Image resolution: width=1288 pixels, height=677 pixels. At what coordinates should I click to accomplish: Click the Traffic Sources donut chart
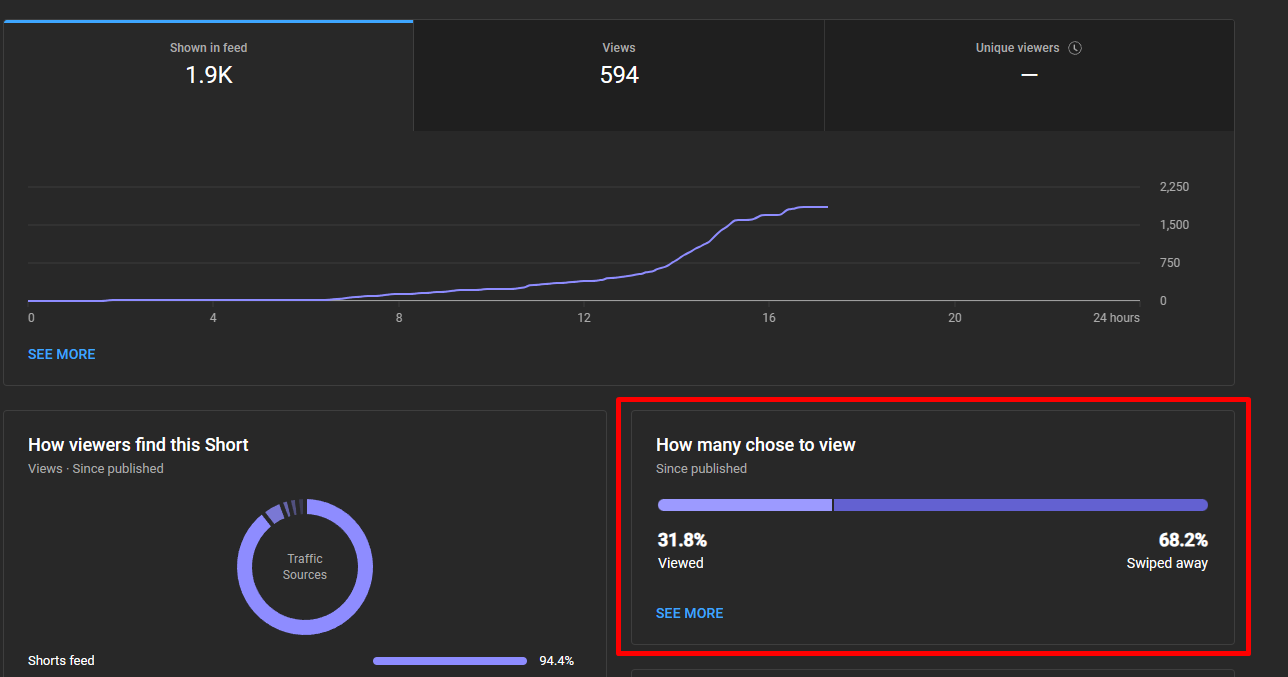[x=305, y=567]
